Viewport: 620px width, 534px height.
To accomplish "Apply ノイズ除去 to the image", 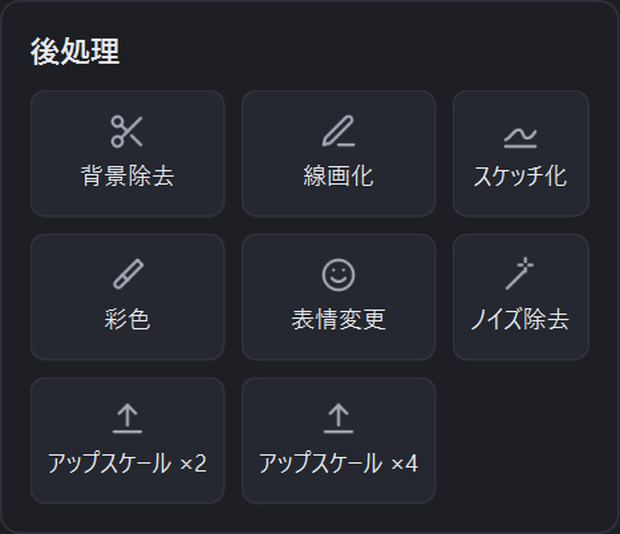I will click(521, 297).
